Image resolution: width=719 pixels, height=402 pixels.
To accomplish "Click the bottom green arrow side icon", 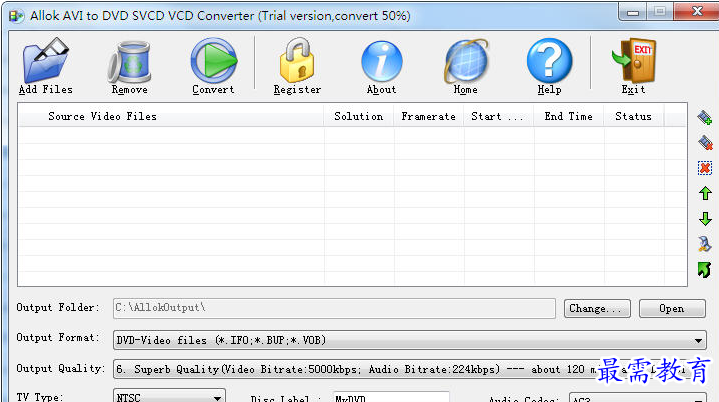I will (x=705, y=270).
